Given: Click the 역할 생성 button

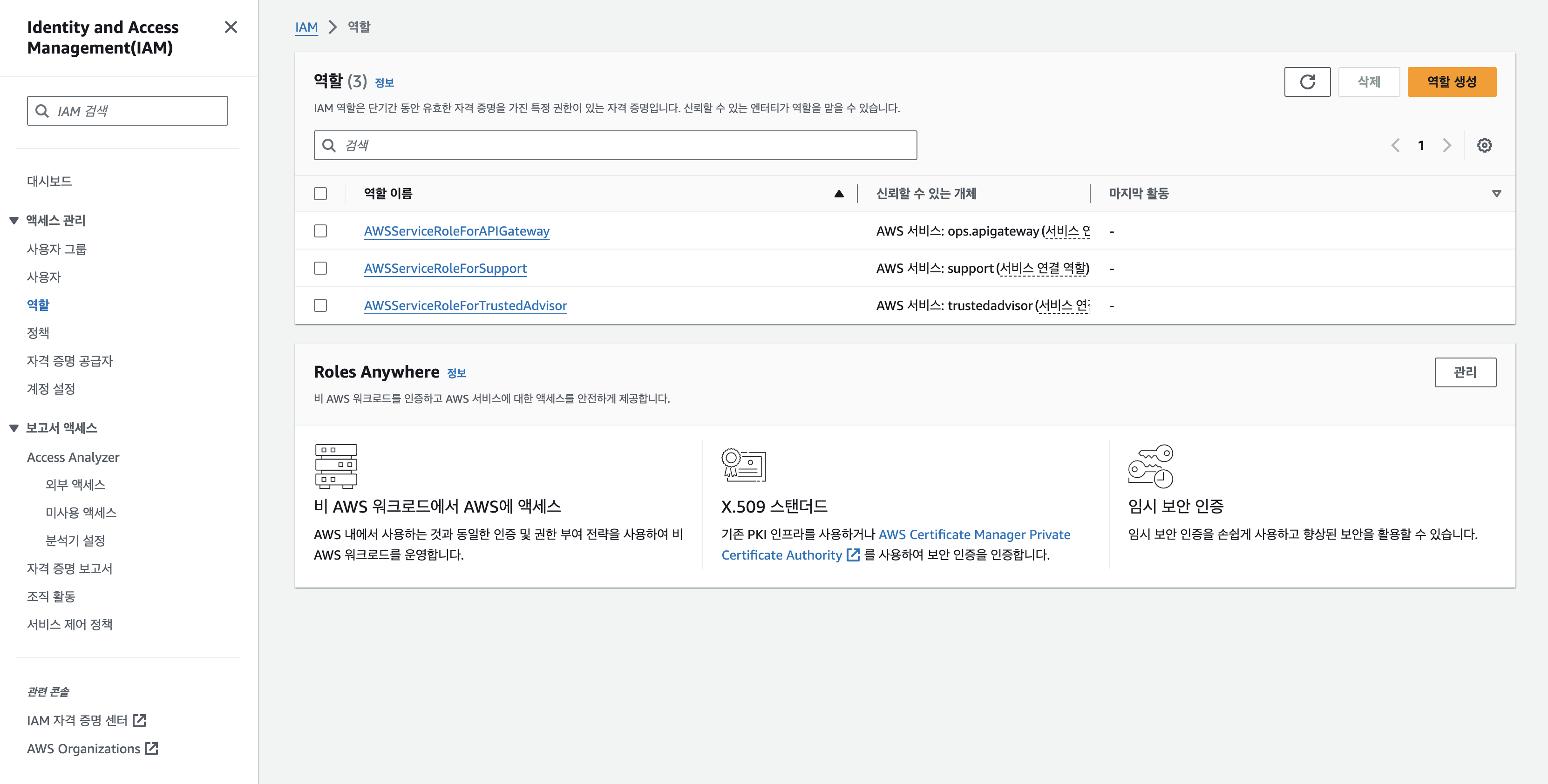Looking at the screenshot, I should click(x=1451, y=81).
